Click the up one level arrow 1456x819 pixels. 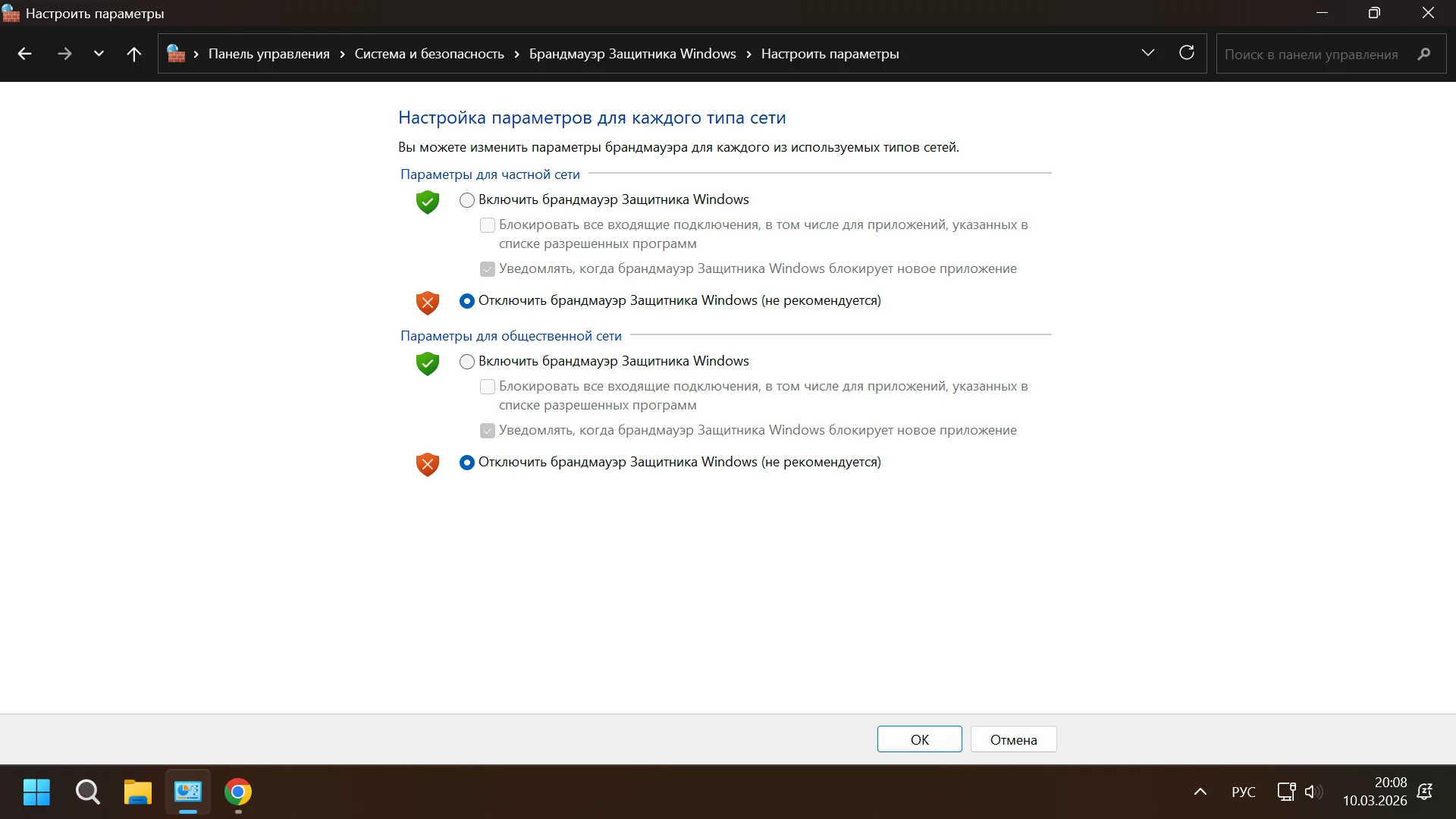point(134,54)
